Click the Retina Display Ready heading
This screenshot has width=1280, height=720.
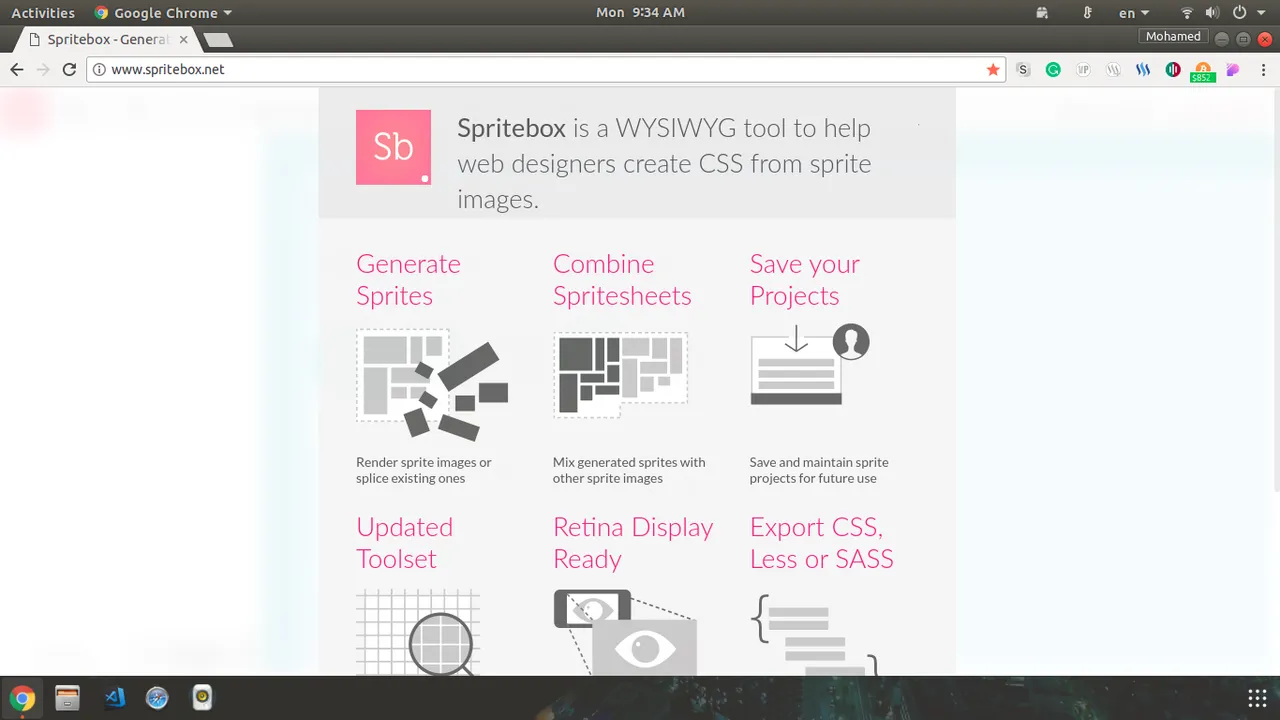(633, 543)
